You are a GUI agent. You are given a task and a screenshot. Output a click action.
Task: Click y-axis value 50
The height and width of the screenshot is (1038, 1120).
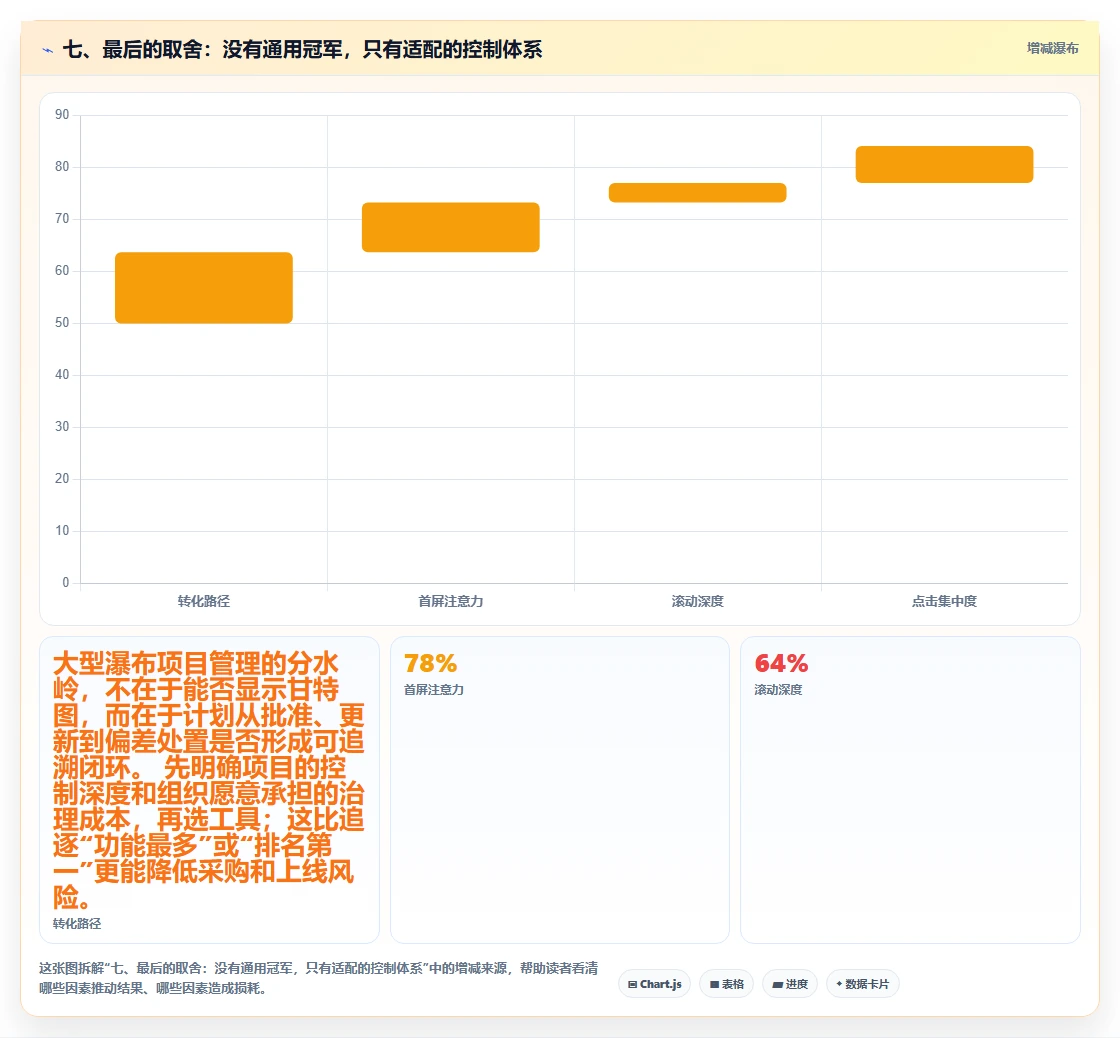pos(62,322)
